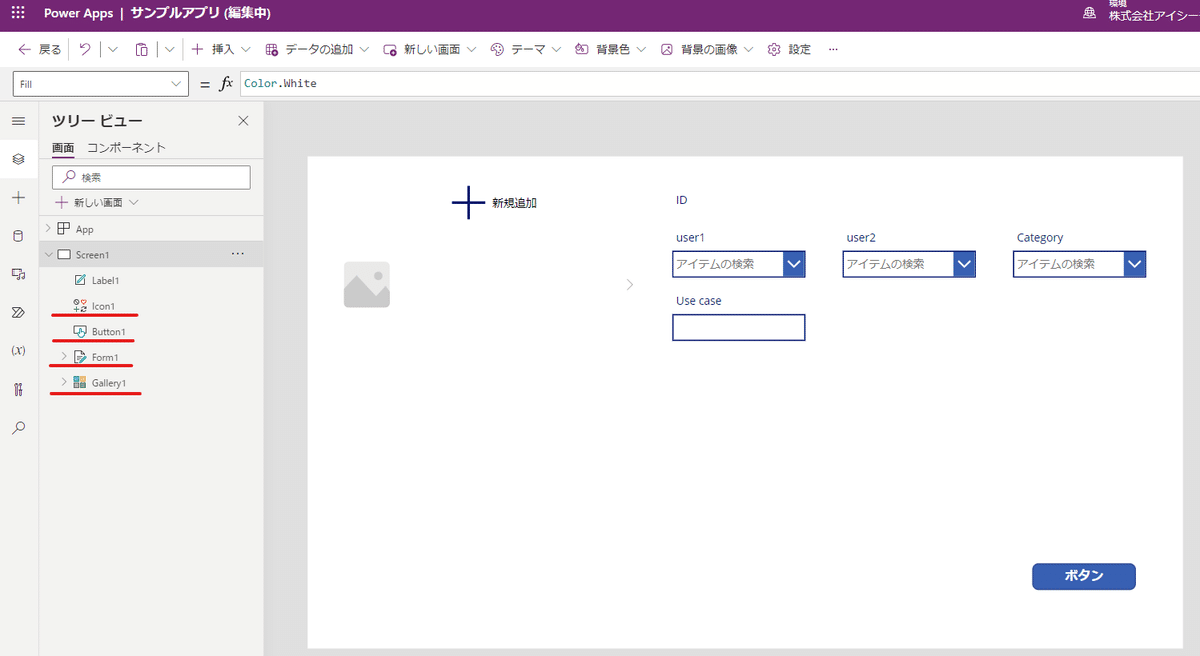Image resolution: width=1200 pixels, height=656 pixels.
Task: Open the Power Automate panel icon
Action: [17, 312]
